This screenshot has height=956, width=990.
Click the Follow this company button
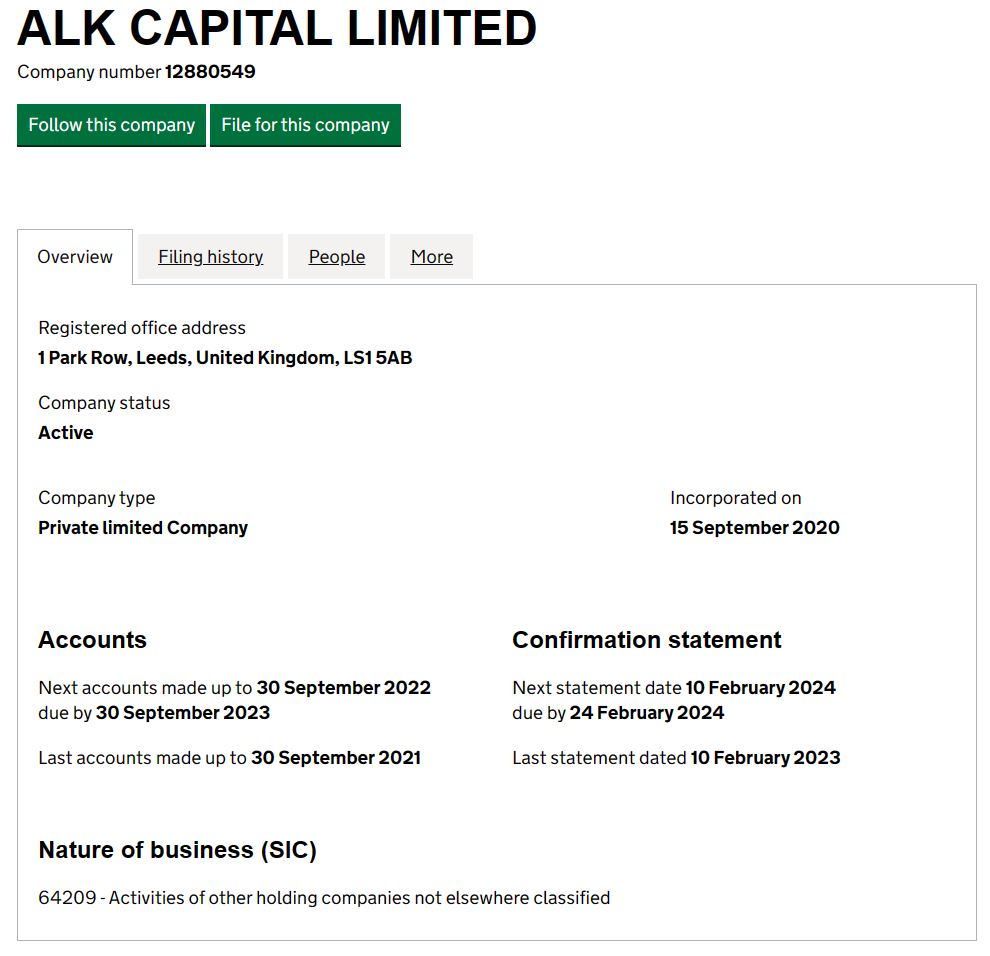pyautogui.click(x=111, y=125)
